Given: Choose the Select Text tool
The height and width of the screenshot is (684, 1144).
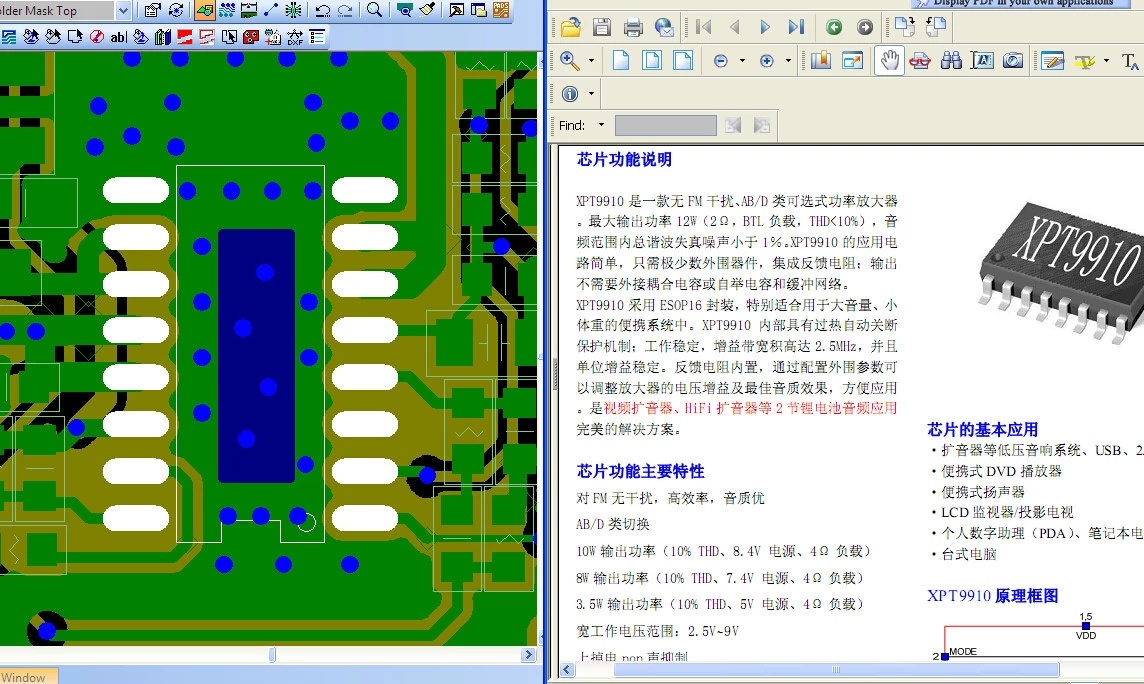Looking at the screenshot, I should coord(982,61).
